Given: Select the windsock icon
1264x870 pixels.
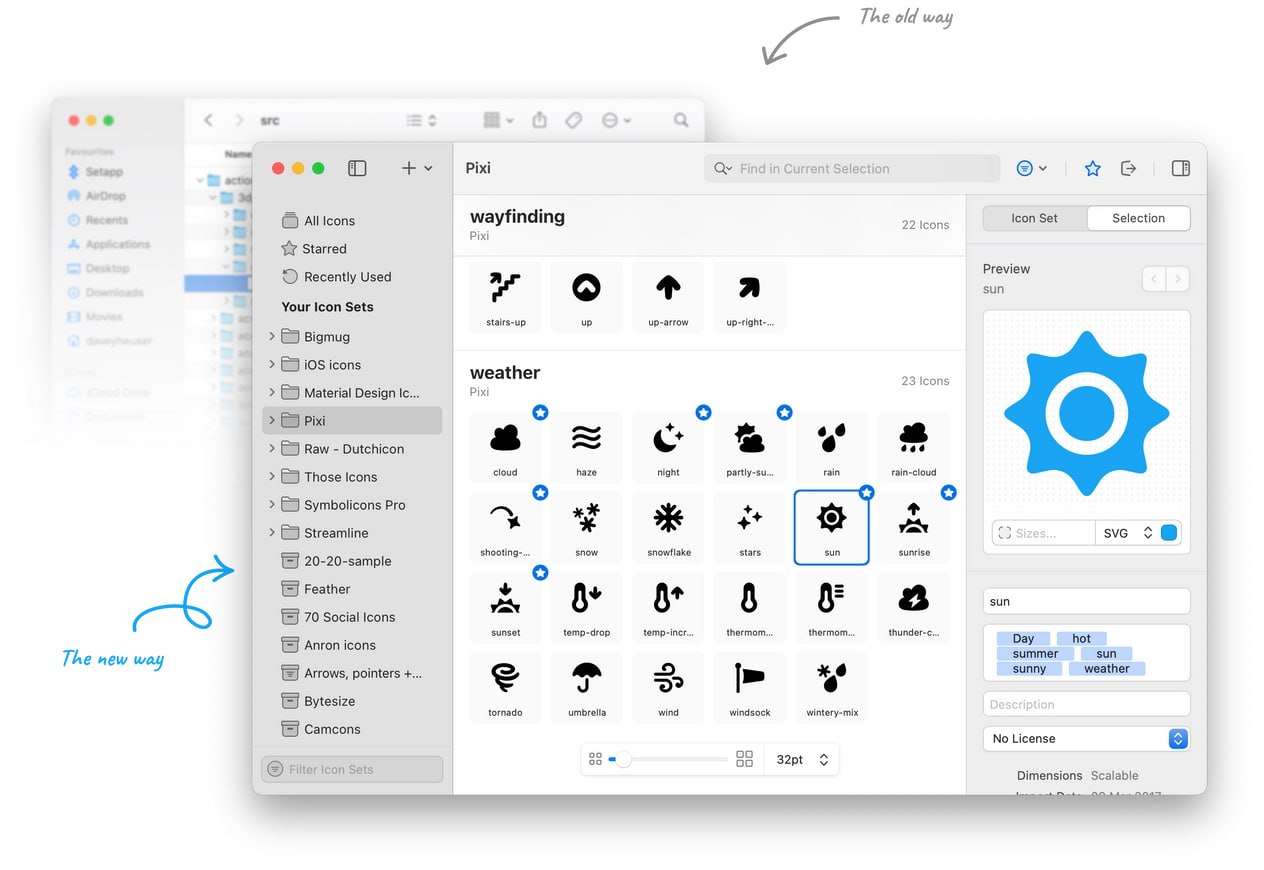Looking at the screenshot, I should [x=750, y=687].
